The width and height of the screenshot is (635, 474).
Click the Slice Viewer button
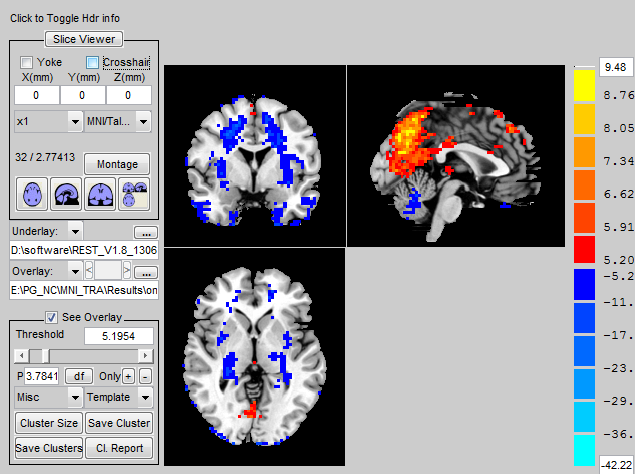click(x=84, y=39)
